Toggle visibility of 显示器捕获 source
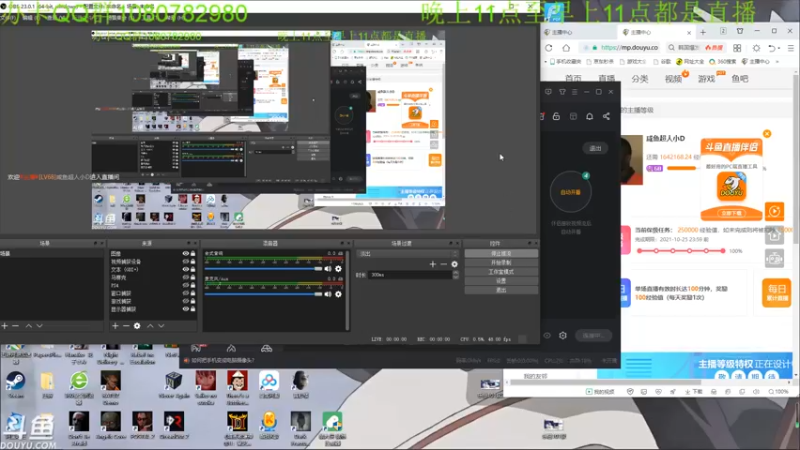This screenshot has width=800, height=450. pyautogui.click(x=186, y=309)
